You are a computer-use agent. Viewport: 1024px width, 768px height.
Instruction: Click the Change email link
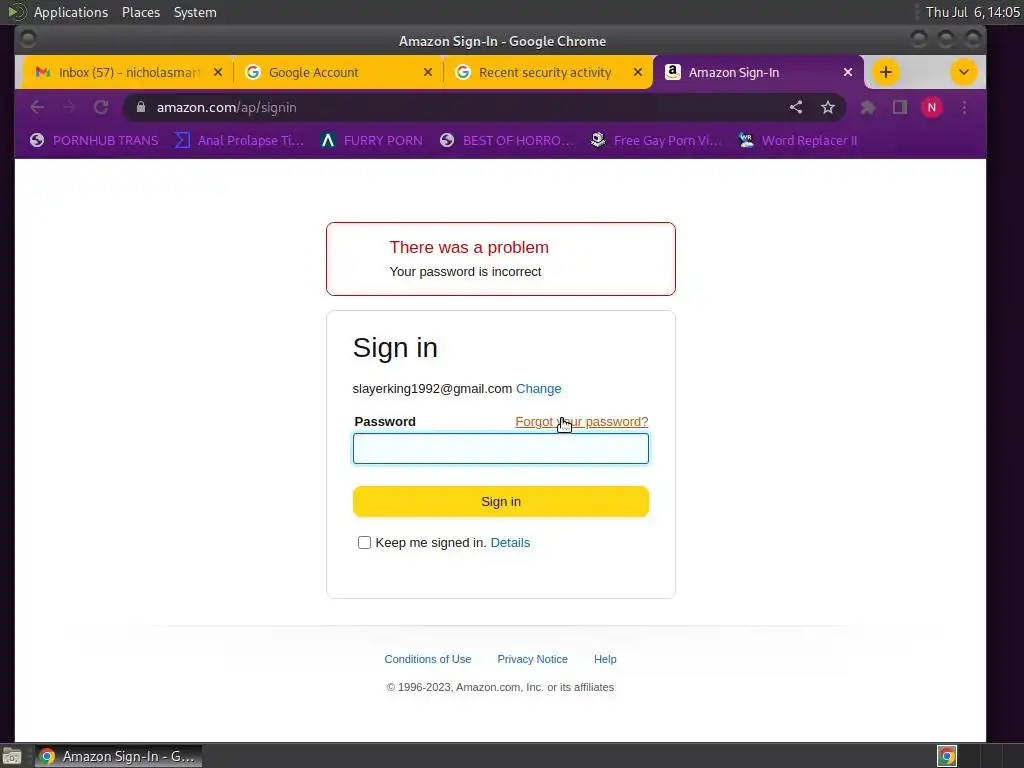pos(538,389)
